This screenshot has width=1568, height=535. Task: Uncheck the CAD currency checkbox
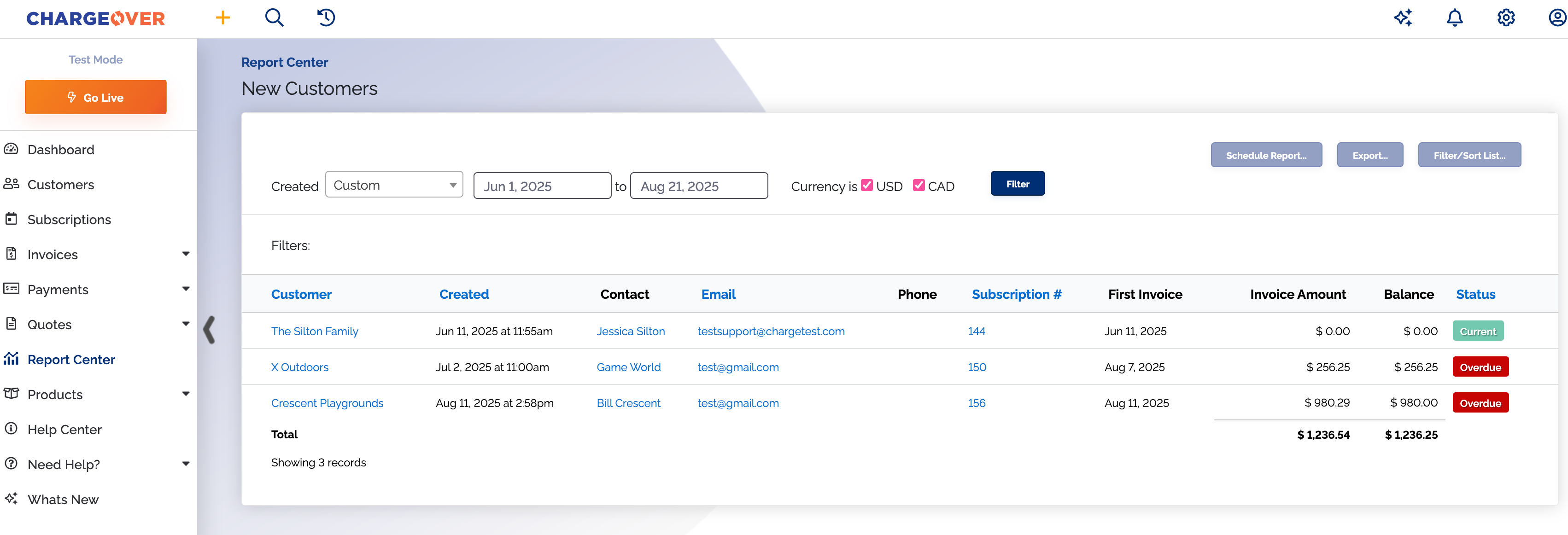pos(919,186)
